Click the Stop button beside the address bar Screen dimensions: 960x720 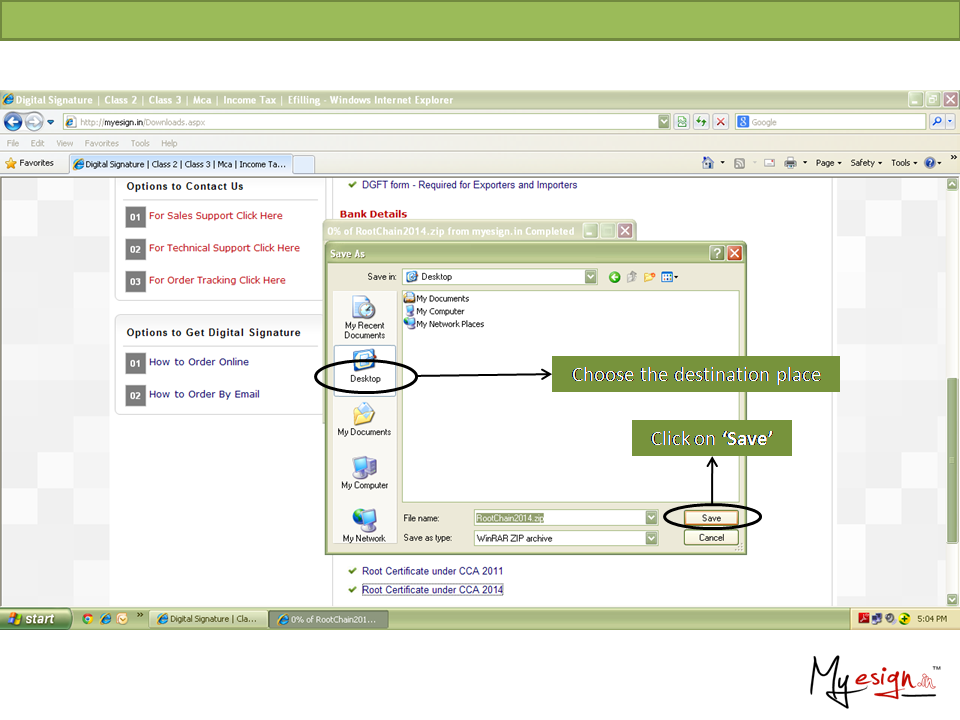click(720, 122)
